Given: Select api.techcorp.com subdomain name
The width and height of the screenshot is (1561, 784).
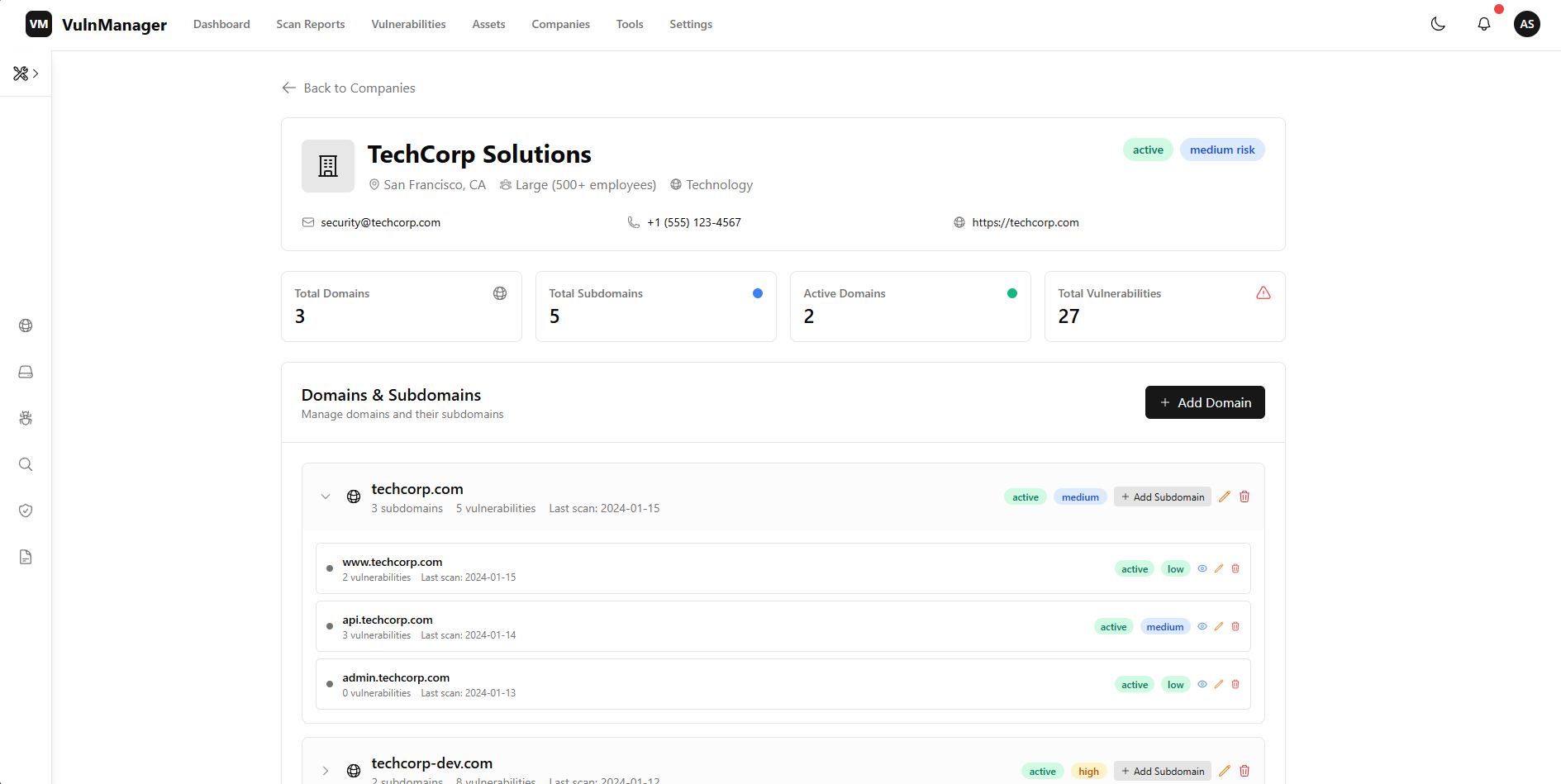Looking at the screenshot, I should click(x=388, y=620).
